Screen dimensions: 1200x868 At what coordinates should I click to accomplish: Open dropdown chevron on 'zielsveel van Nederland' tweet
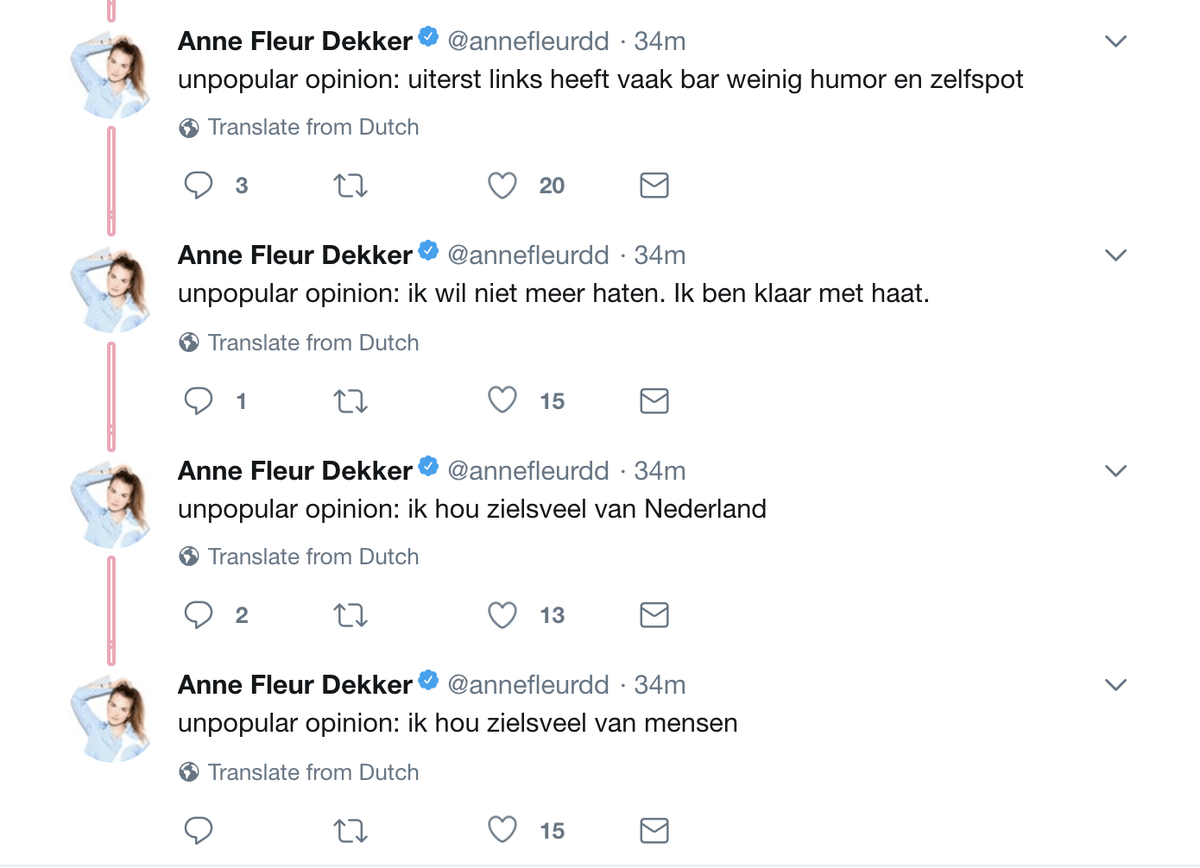1115,470
